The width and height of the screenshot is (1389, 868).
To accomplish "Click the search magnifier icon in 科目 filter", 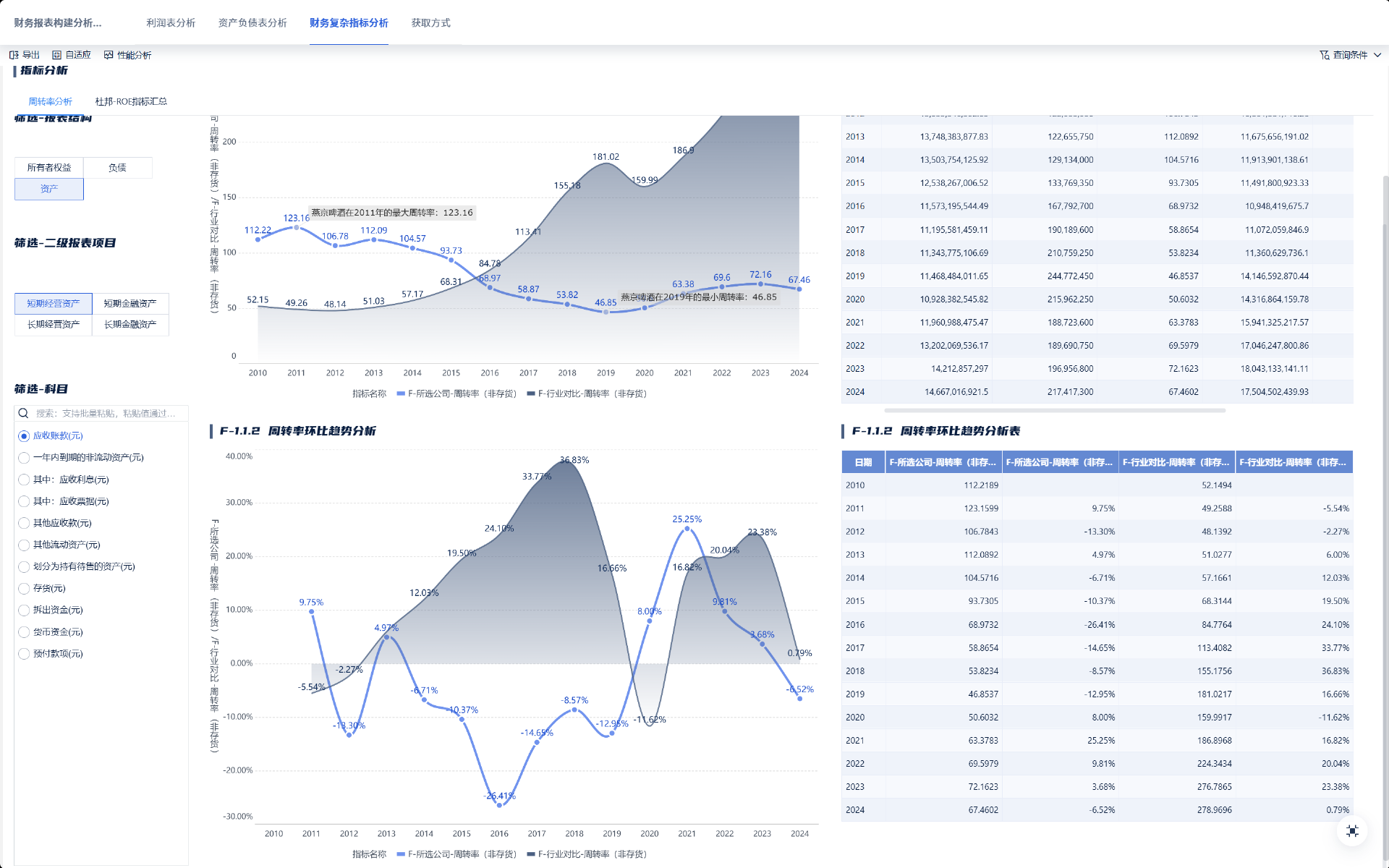I will click(24, 413).
